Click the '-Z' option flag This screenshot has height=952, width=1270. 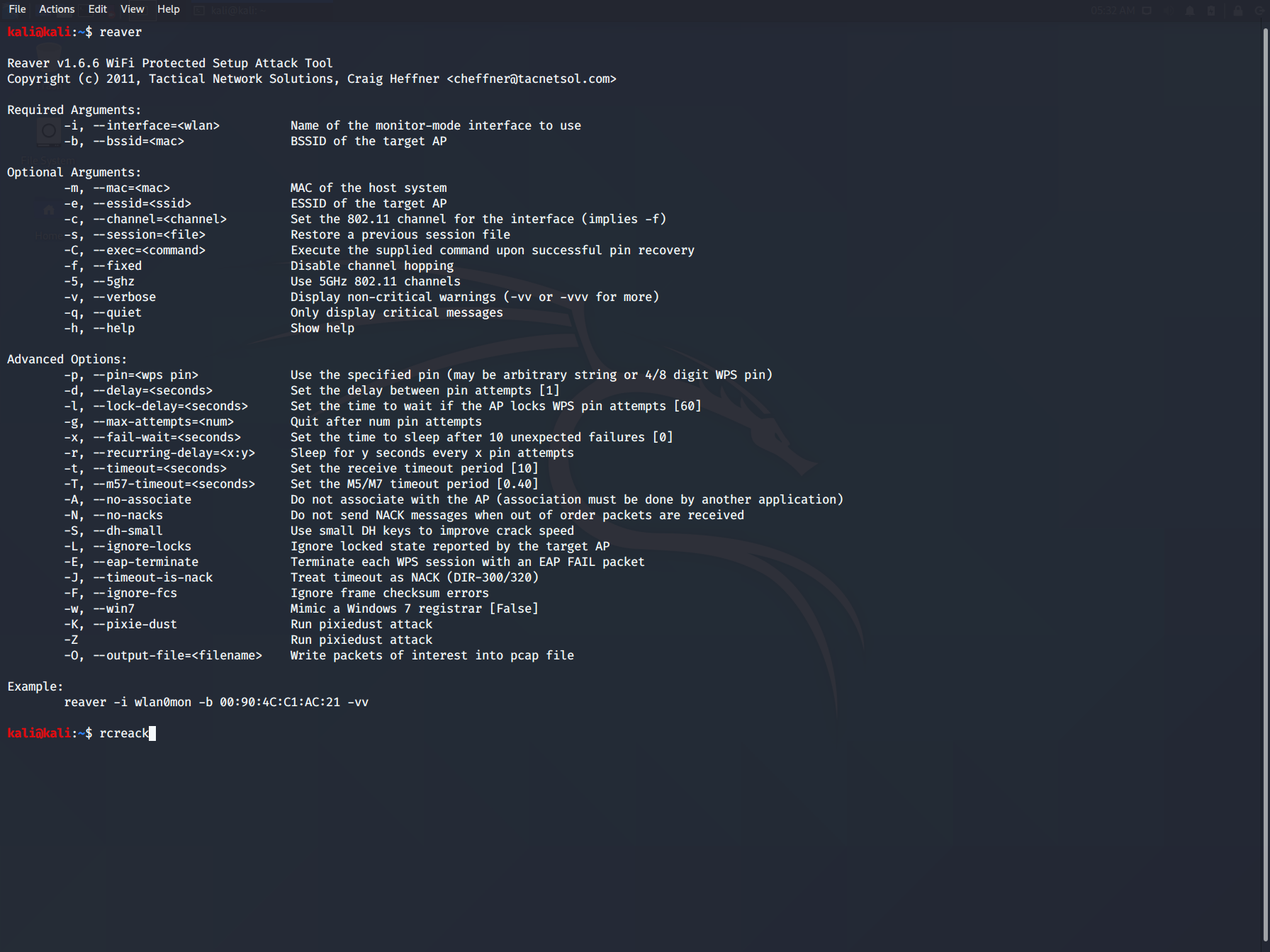(71, 640)
